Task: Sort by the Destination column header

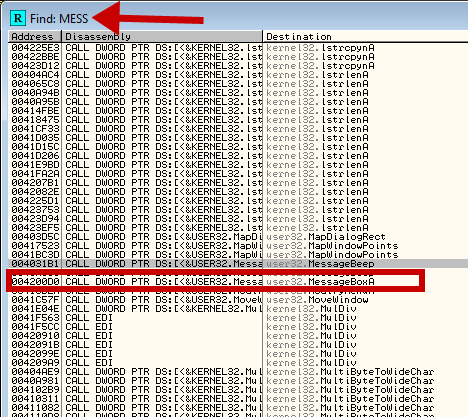Action: [x=365, y=36]
